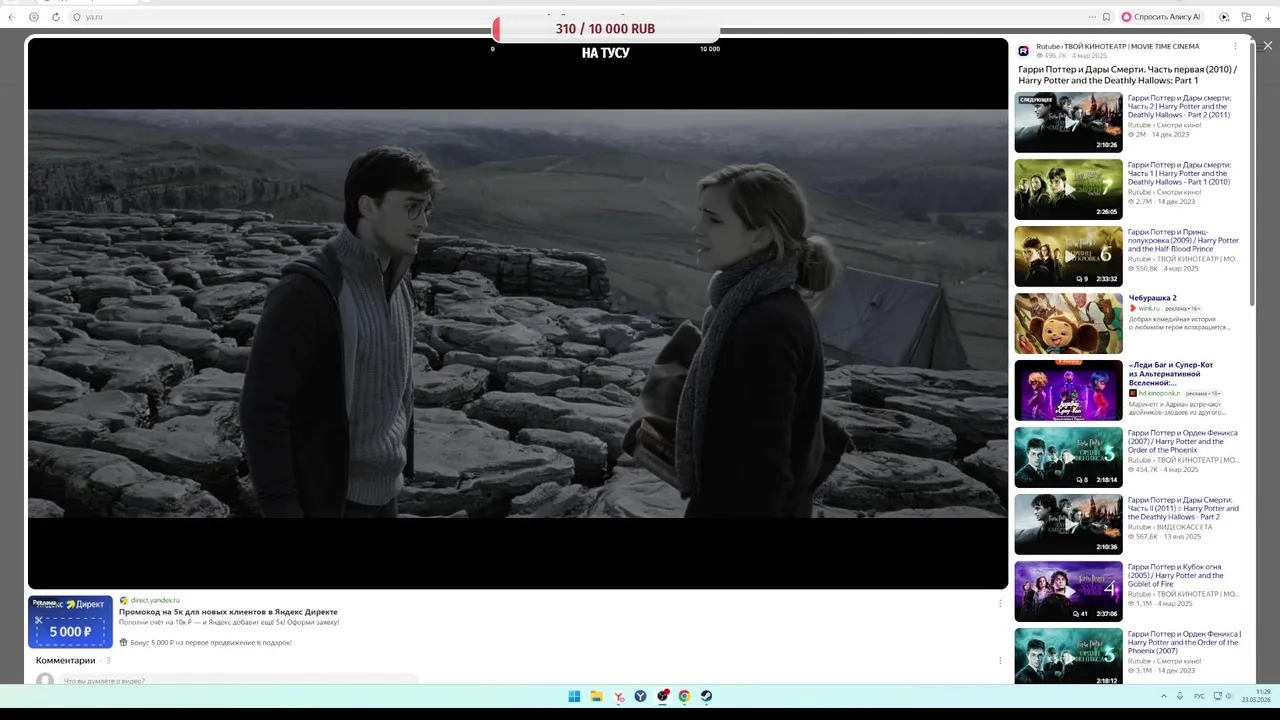Image resolution: width=1280 pixels, height=720 pixels.
Task: Open the OBS Studio taskbar icon
Action: (663, 696)
